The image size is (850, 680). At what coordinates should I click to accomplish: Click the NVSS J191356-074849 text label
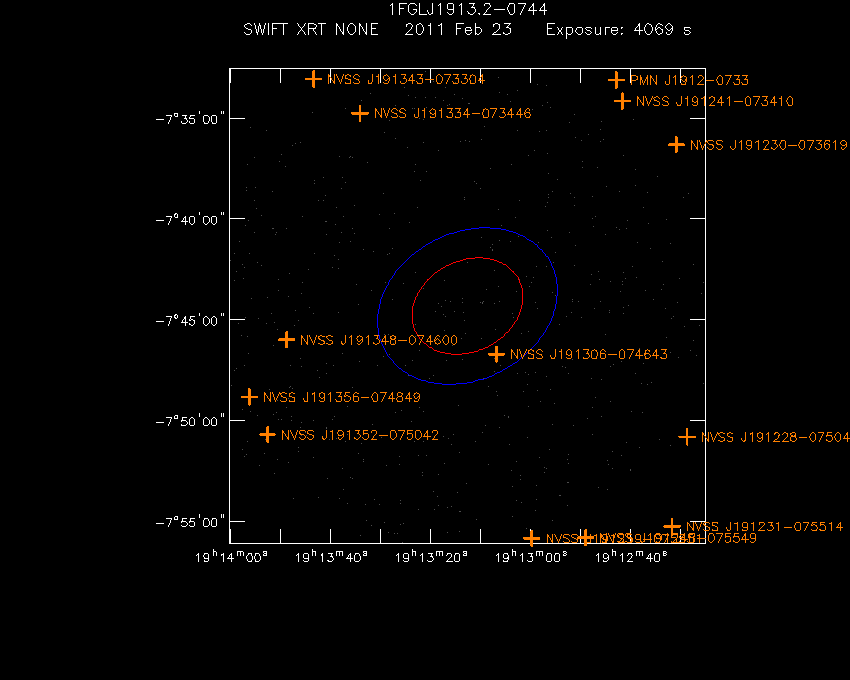(x=342, y=397)
